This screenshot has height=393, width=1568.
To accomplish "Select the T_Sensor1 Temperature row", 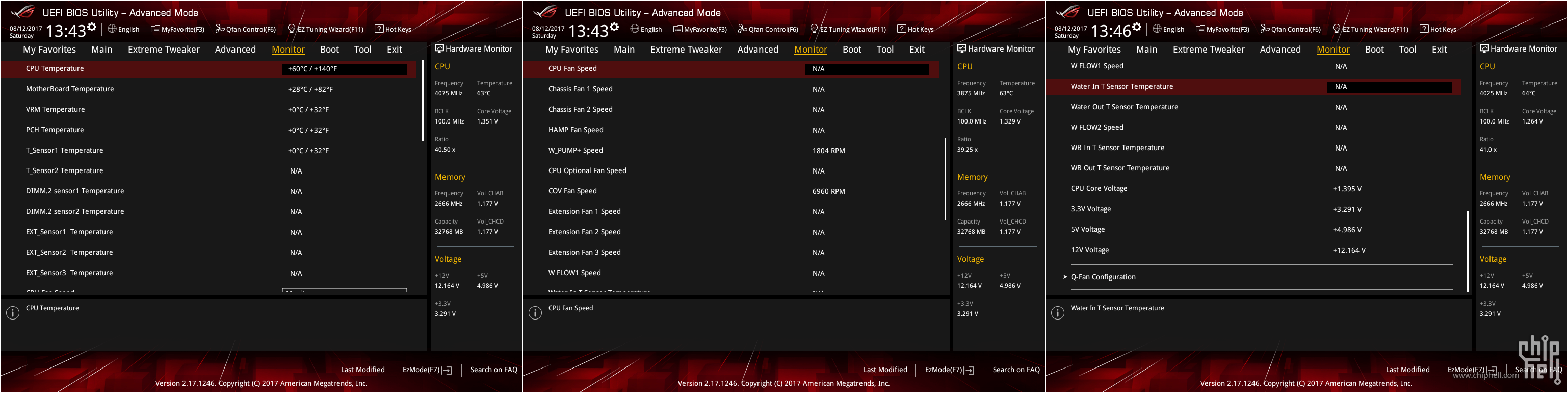I will [208, 151].
